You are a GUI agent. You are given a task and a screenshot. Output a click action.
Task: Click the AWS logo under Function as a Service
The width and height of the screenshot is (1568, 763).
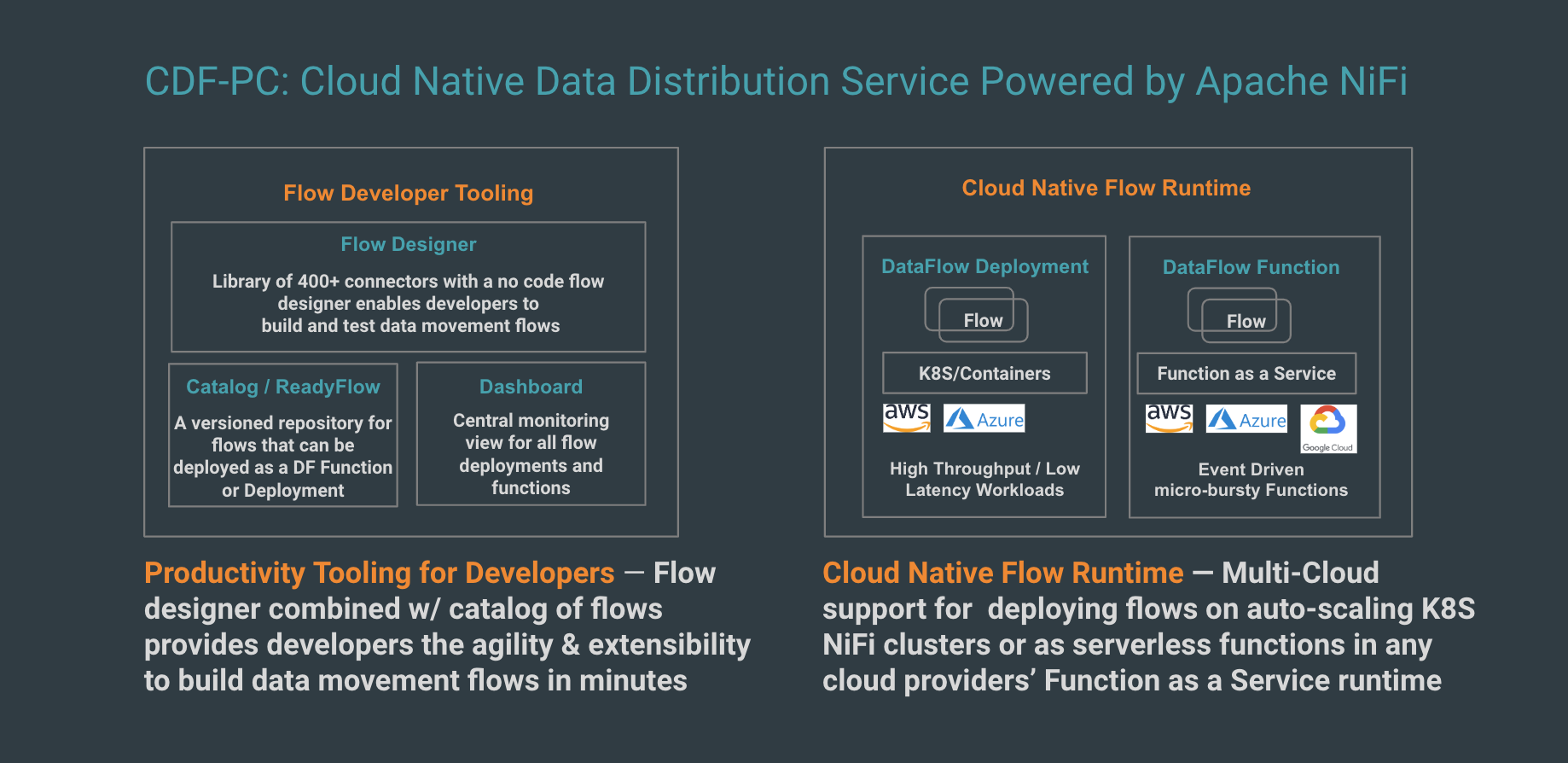tap(1169, 417)
